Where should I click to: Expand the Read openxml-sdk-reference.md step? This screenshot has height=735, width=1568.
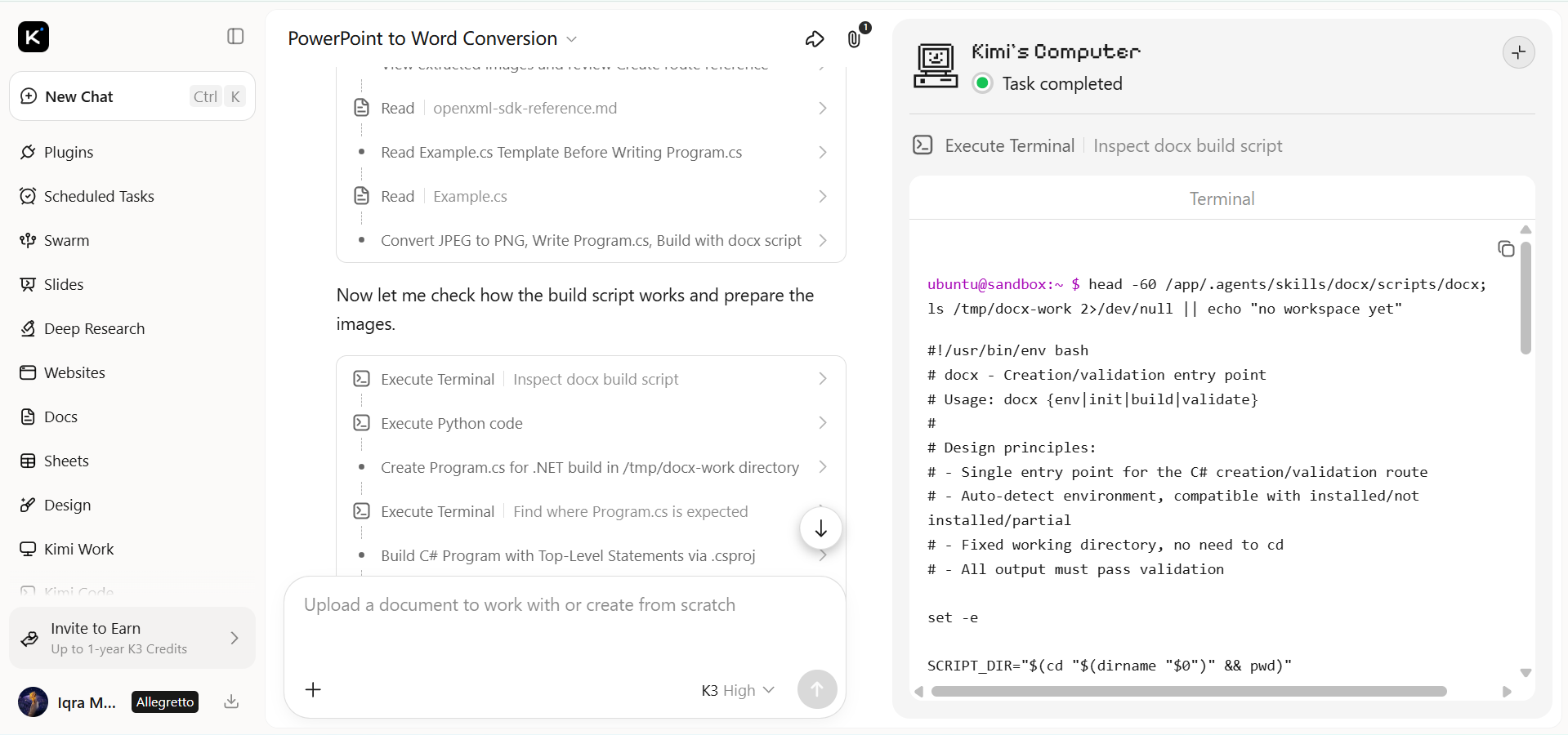pos(591,109)
